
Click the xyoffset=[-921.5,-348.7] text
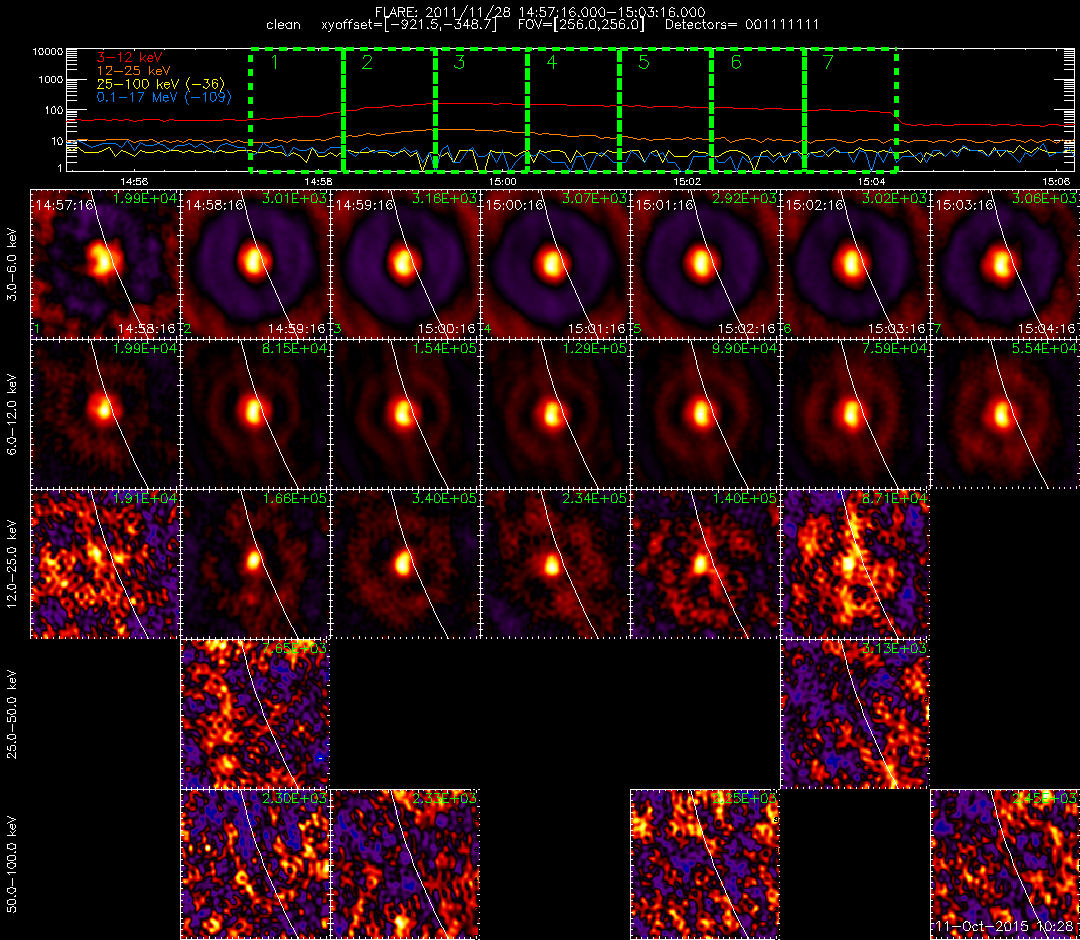tap(409, 25)
